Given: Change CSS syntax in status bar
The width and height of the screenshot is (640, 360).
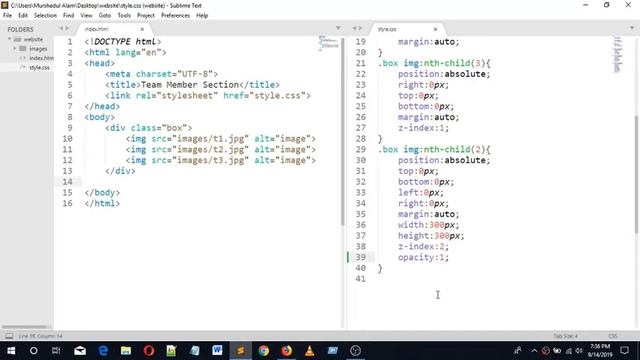Looking at the screenshot, I should point(613,336).
